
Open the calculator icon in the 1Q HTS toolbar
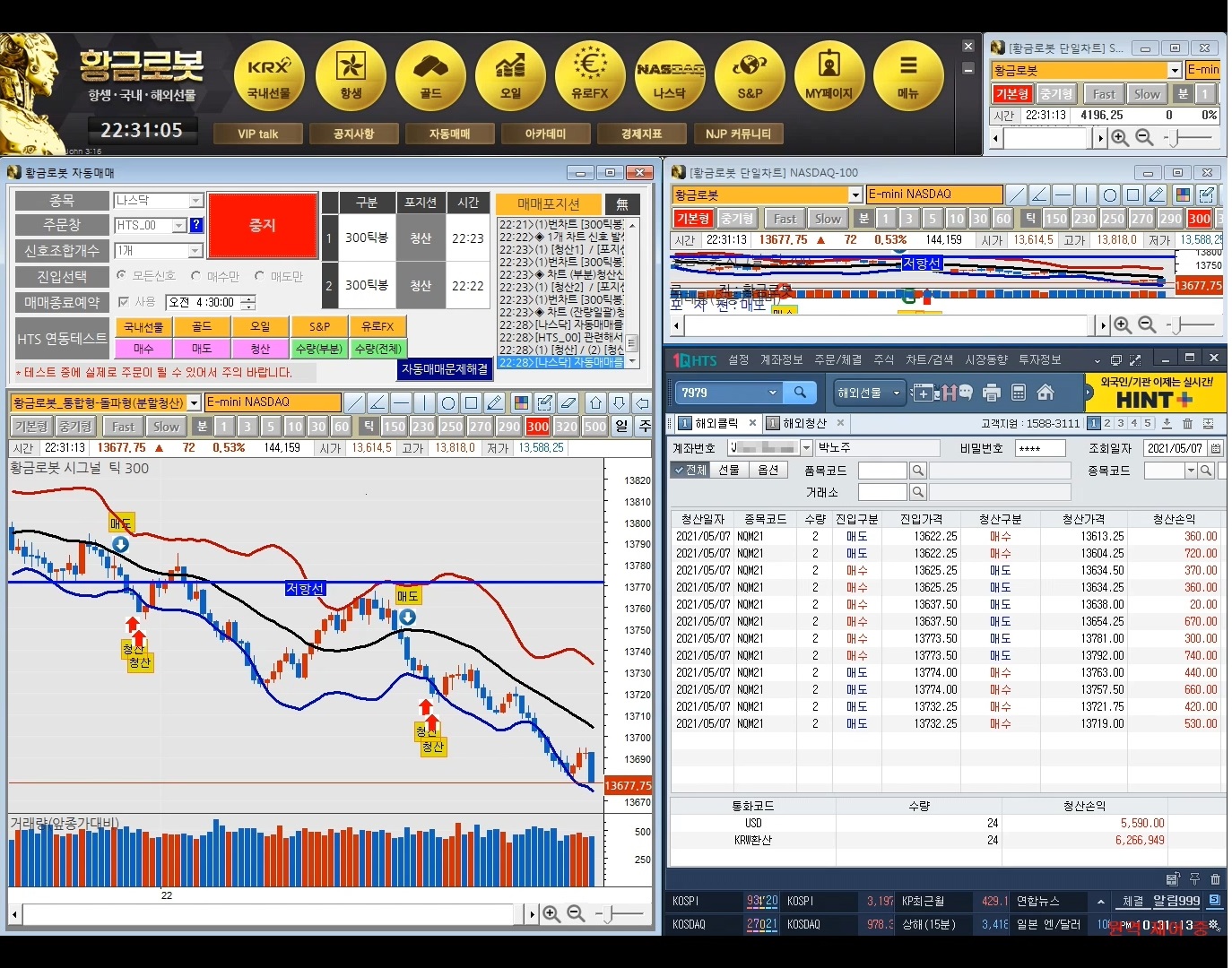tap(1018, 393)
